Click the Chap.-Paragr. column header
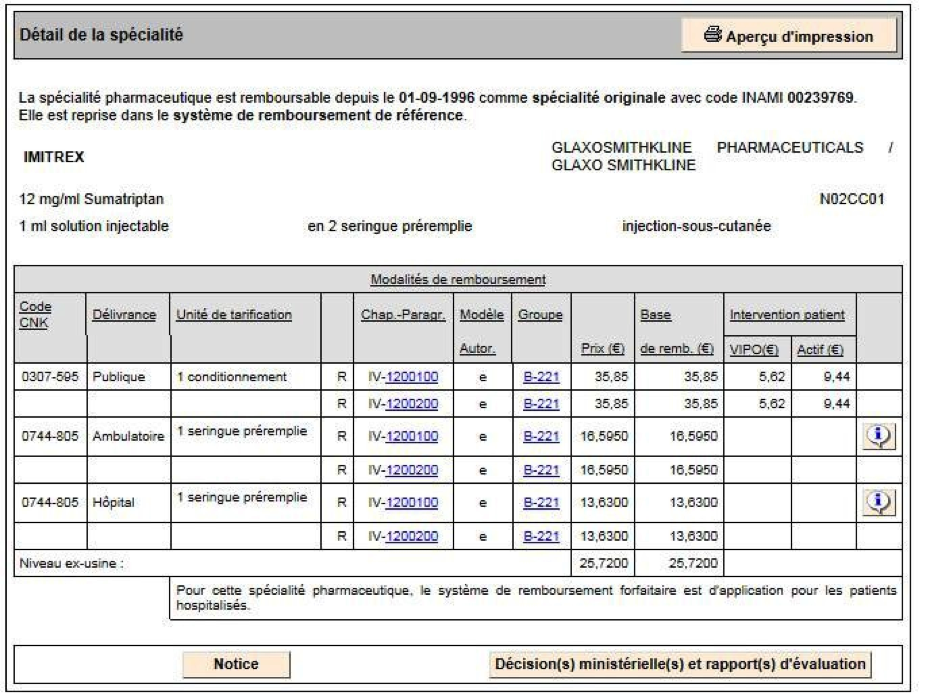 click(403, 315)
